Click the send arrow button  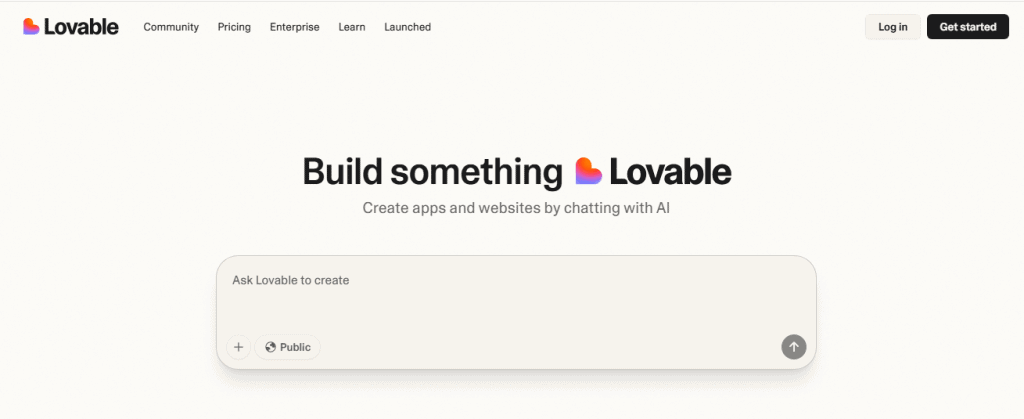point(793,347)
